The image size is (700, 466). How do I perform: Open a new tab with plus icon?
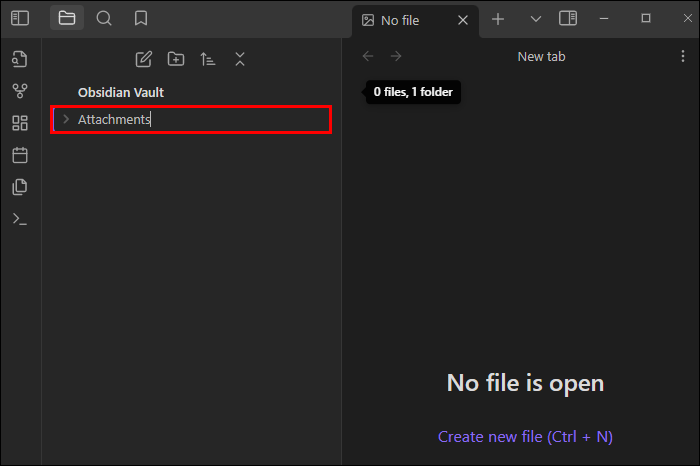pos(498,19)
